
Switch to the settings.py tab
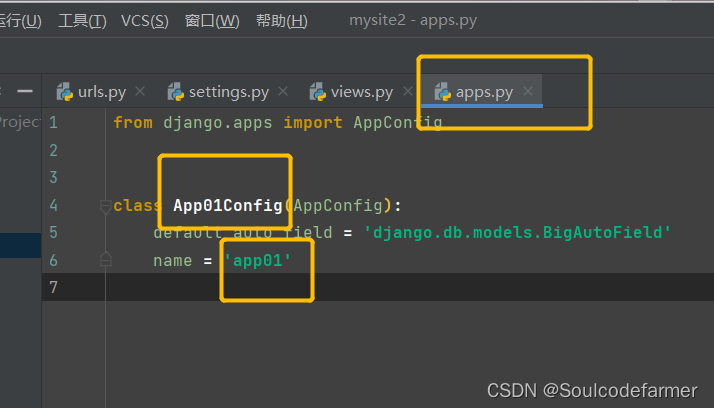[x=229, y=92]
